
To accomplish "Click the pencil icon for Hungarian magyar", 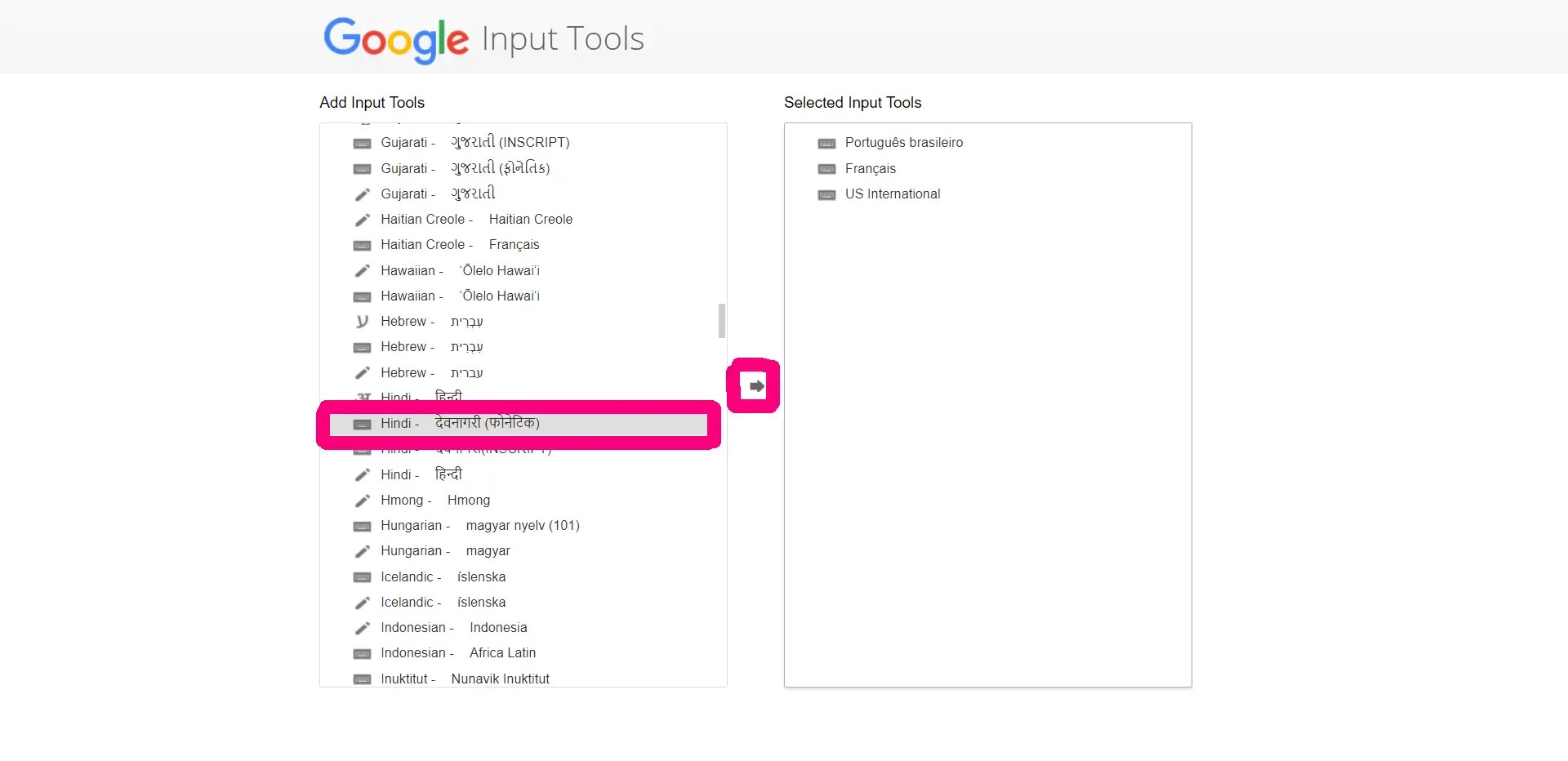I will (362, 551).
